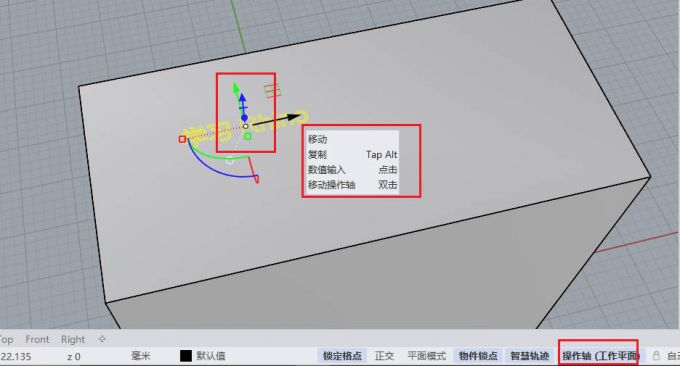Screen dimensions: 680x366
Task: Toggle 物件锁点 object snap
Action: tap(478, 356)
